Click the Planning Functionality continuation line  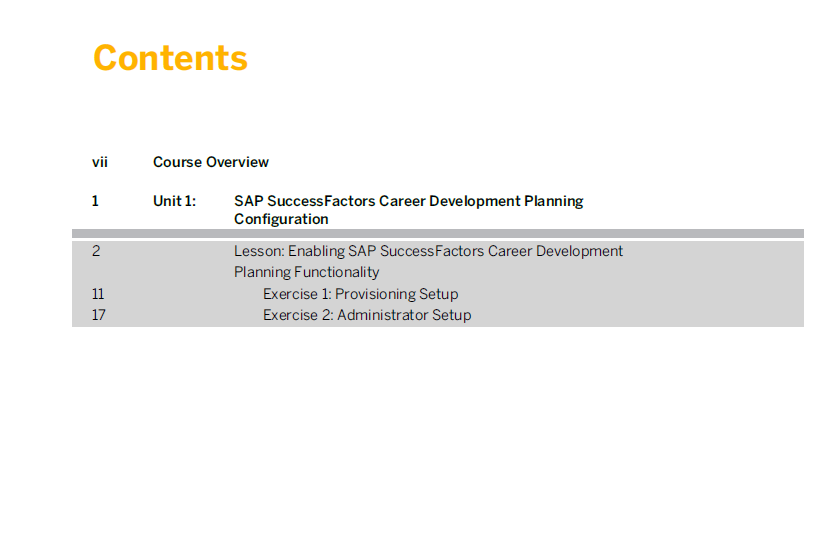click(x=307, y=272)
